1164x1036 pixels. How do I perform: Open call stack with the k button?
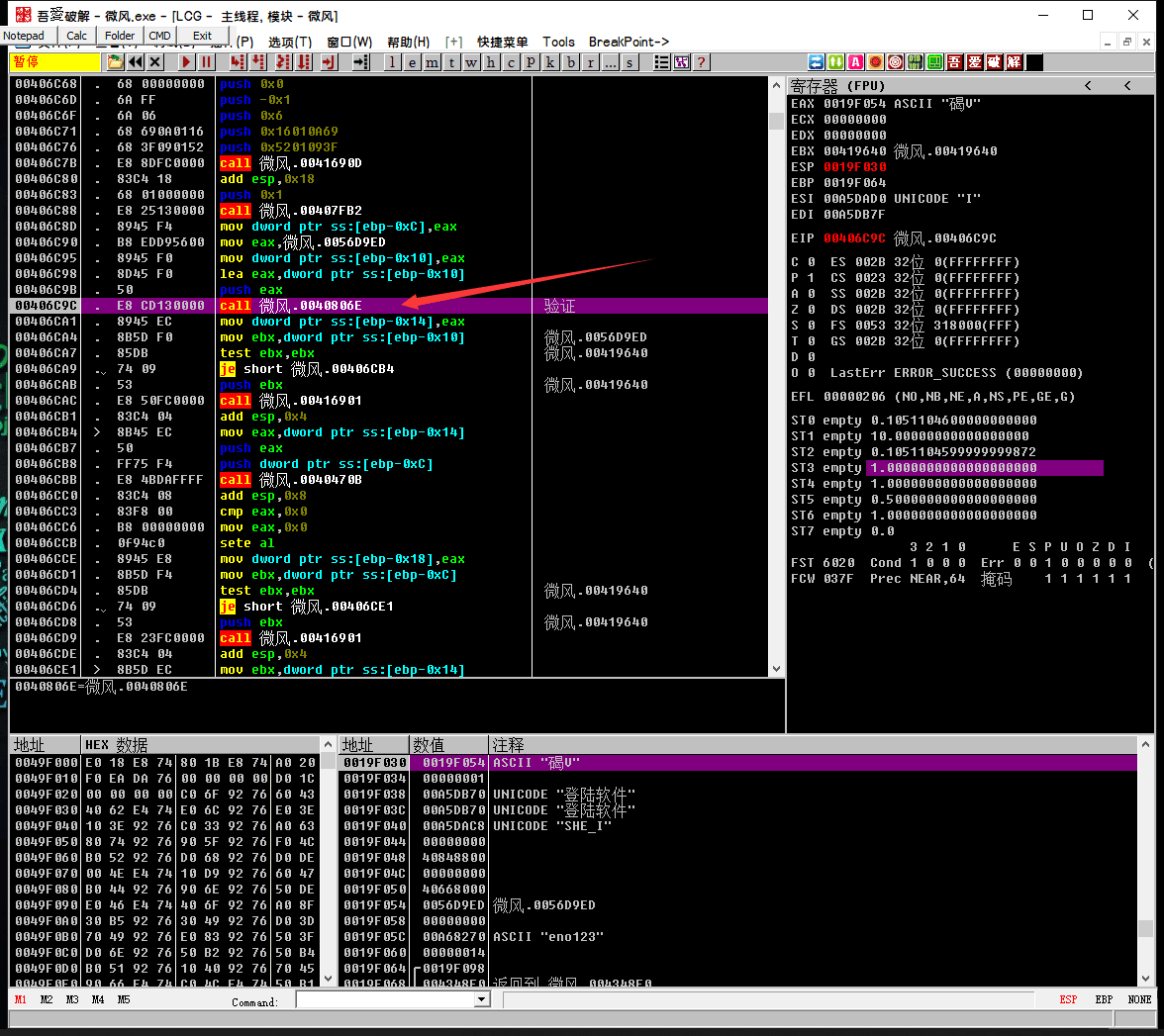(x=550, y=62)
